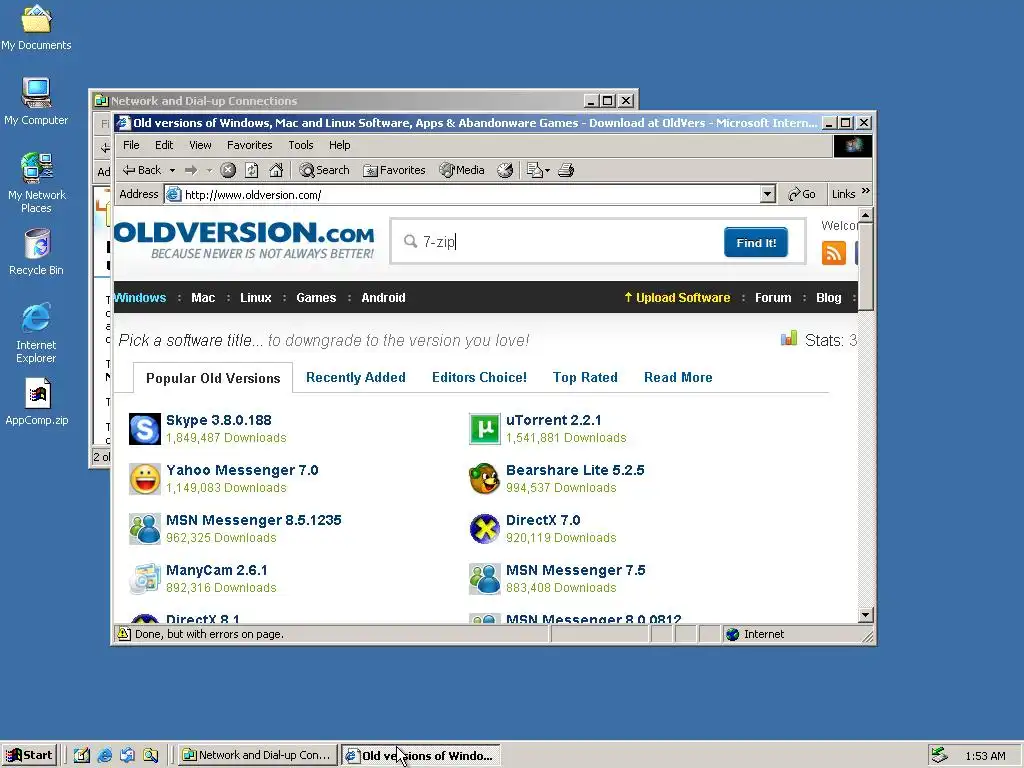Image resolution: width=1024 pixels, height=768 pixels.
Task: Open the View menu
Action: click(x=200, y=145)
